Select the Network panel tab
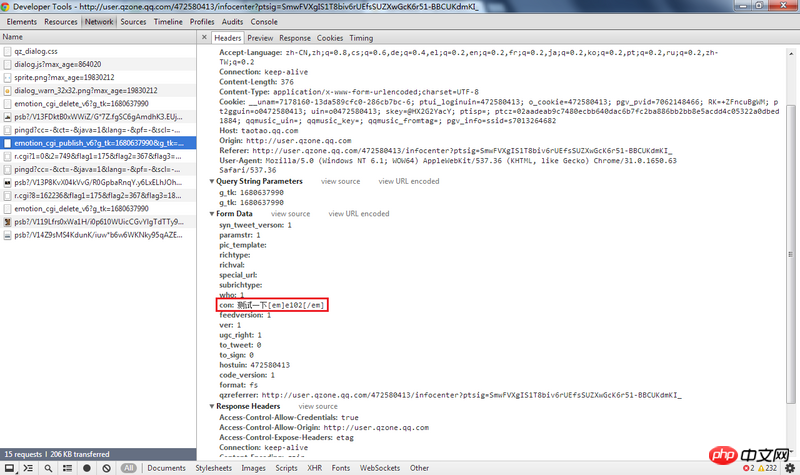Image resolution: width=800 pixels, height=475 pixels. click(99, 21)
